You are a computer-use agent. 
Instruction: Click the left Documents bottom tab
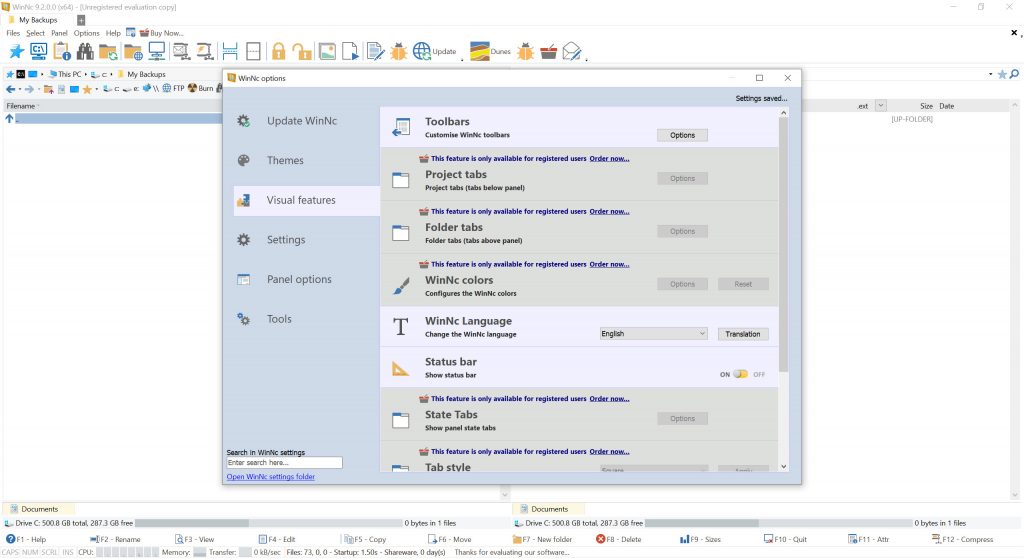(39, 509)
